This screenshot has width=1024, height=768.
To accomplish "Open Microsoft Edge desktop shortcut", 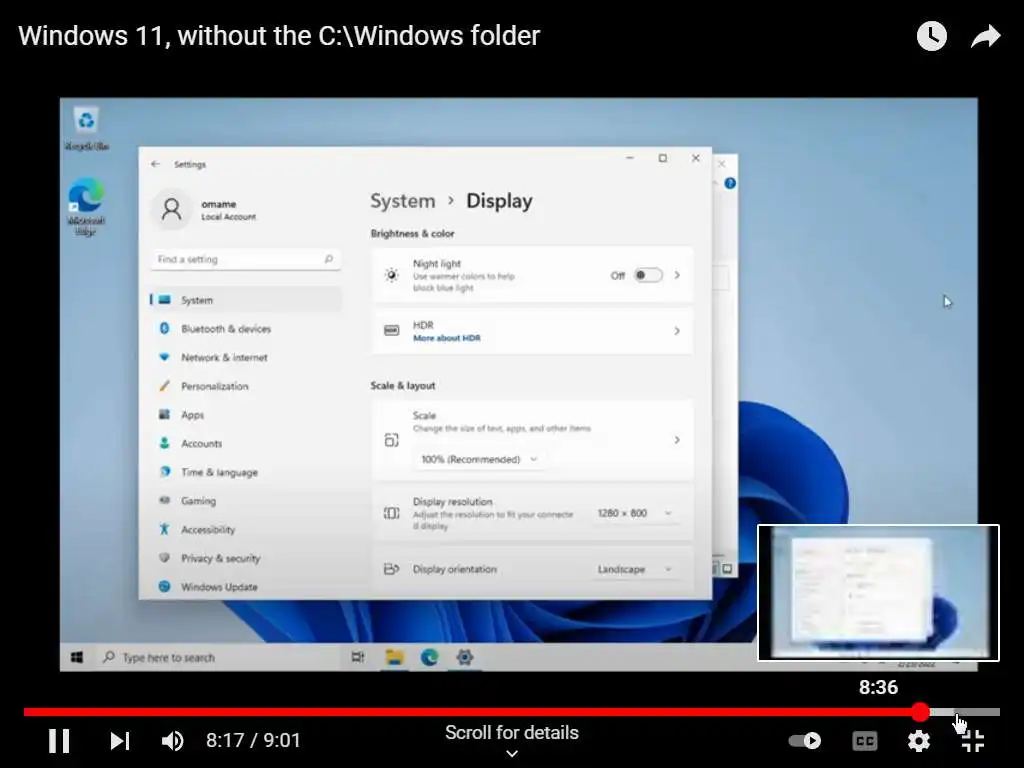I will coord(86,206).
